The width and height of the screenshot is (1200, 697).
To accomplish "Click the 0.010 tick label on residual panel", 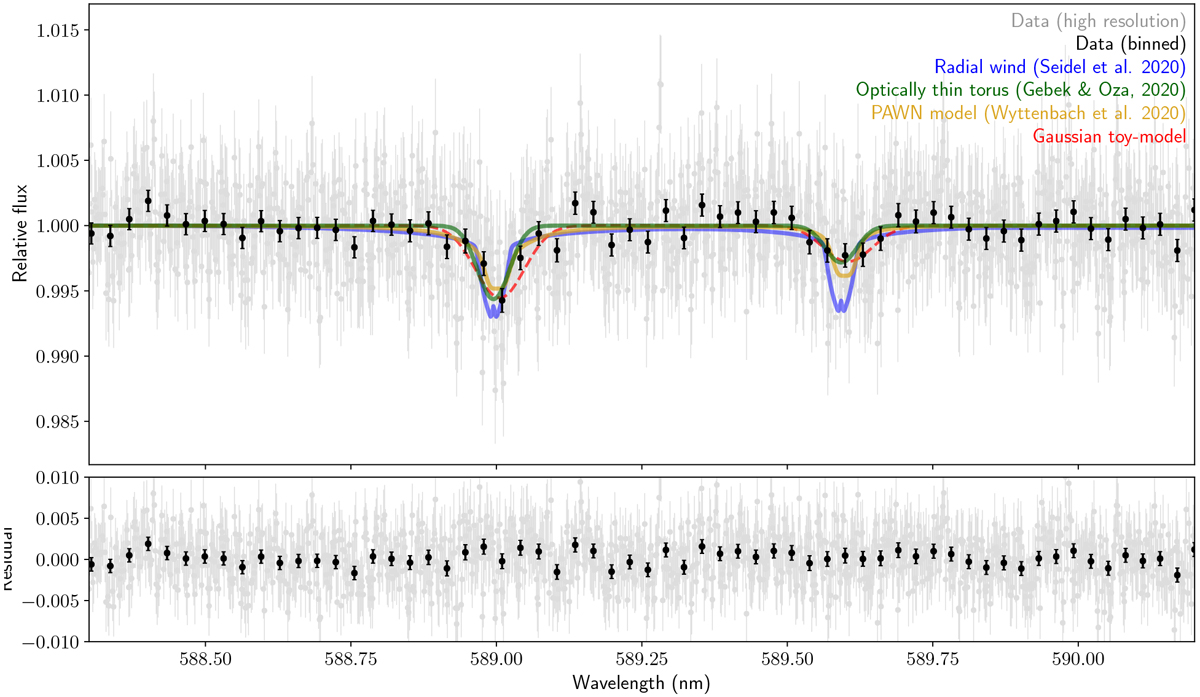I will (57, 478).
